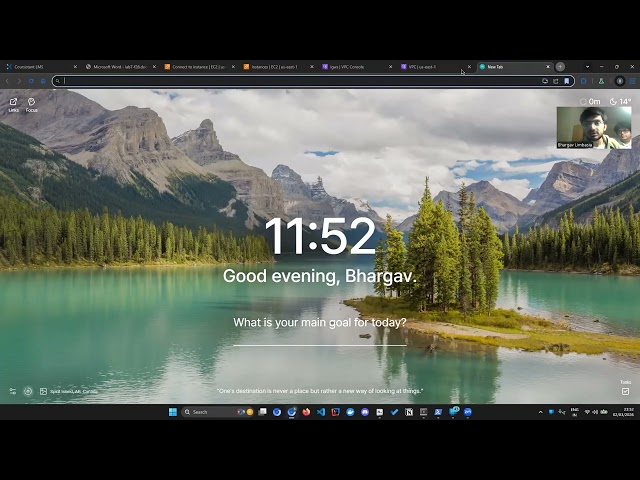640x480 pixels.
Task: Open Task View on the taskbar
Action: [262, 412]
